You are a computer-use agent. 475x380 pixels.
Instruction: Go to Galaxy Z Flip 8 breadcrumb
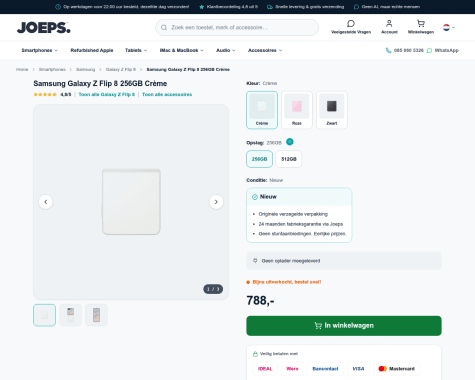tap(121, 69)
